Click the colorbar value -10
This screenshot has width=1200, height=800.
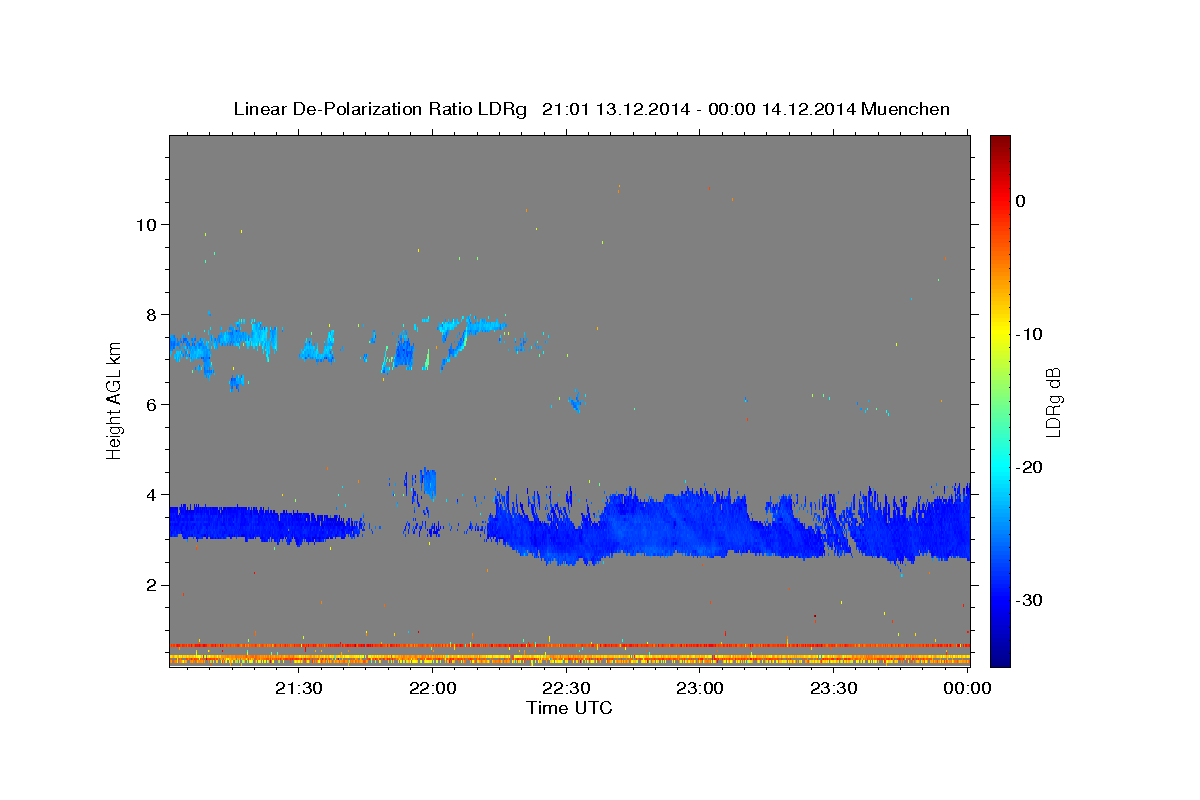click(x=1028, y=334)
